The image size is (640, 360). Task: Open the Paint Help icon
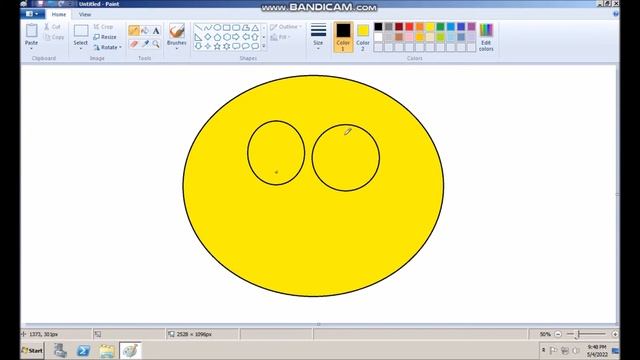[x=616, y=14]
